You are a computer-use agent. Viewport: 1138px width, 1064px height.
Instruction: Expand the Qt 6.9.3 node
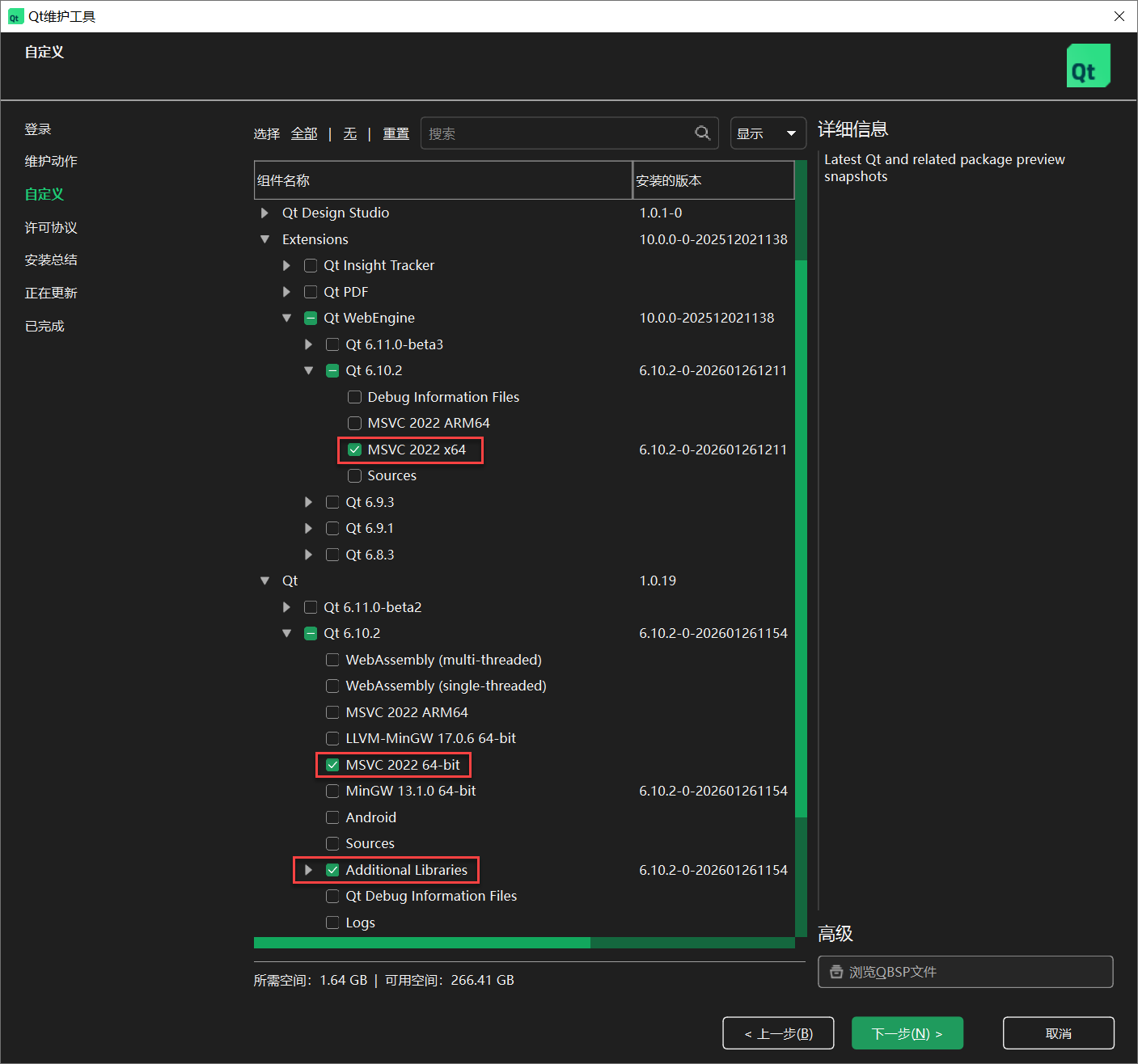tap(308, 502)
